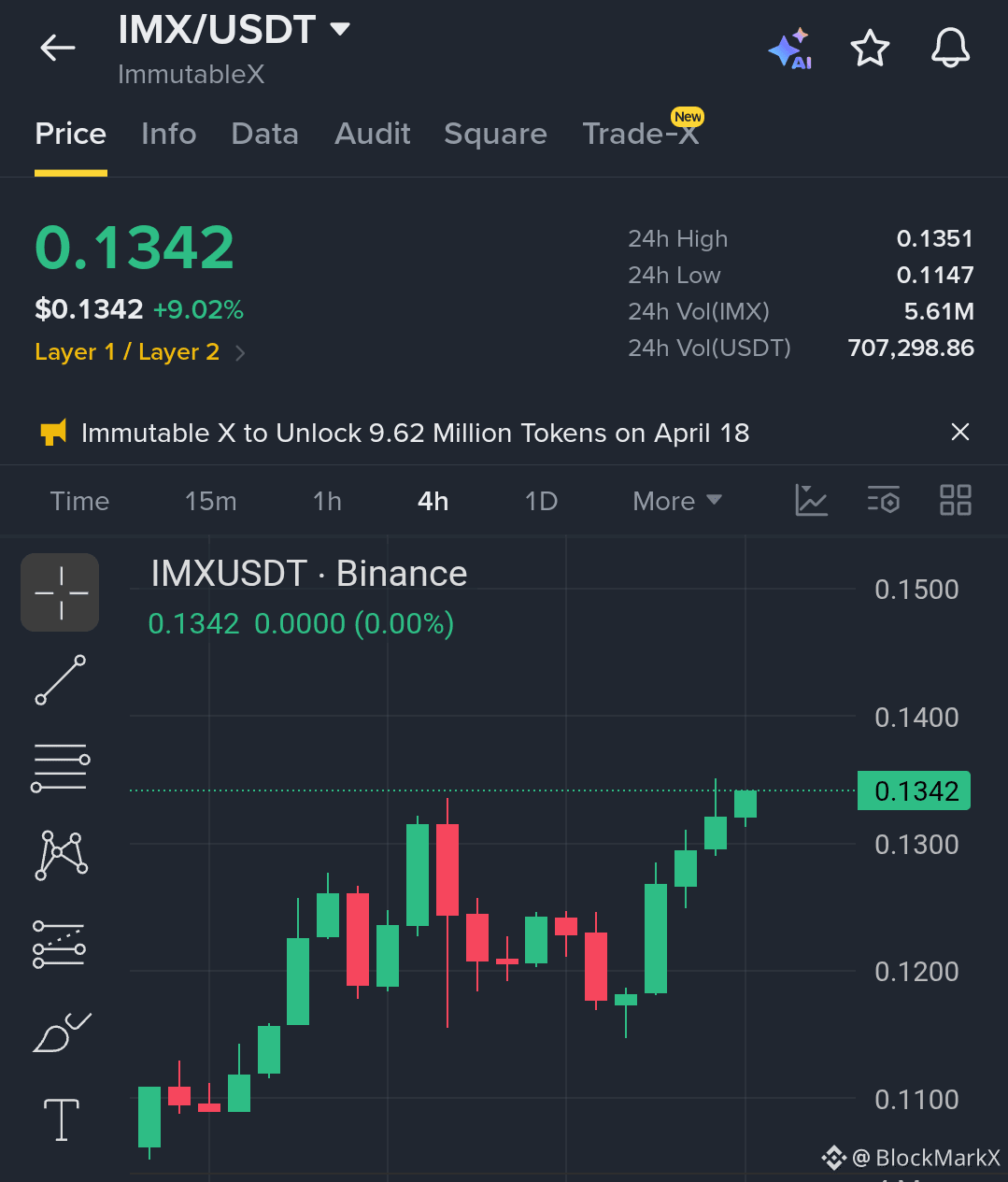Open chart settings icon beside indicators

click(x=883, y=500)
